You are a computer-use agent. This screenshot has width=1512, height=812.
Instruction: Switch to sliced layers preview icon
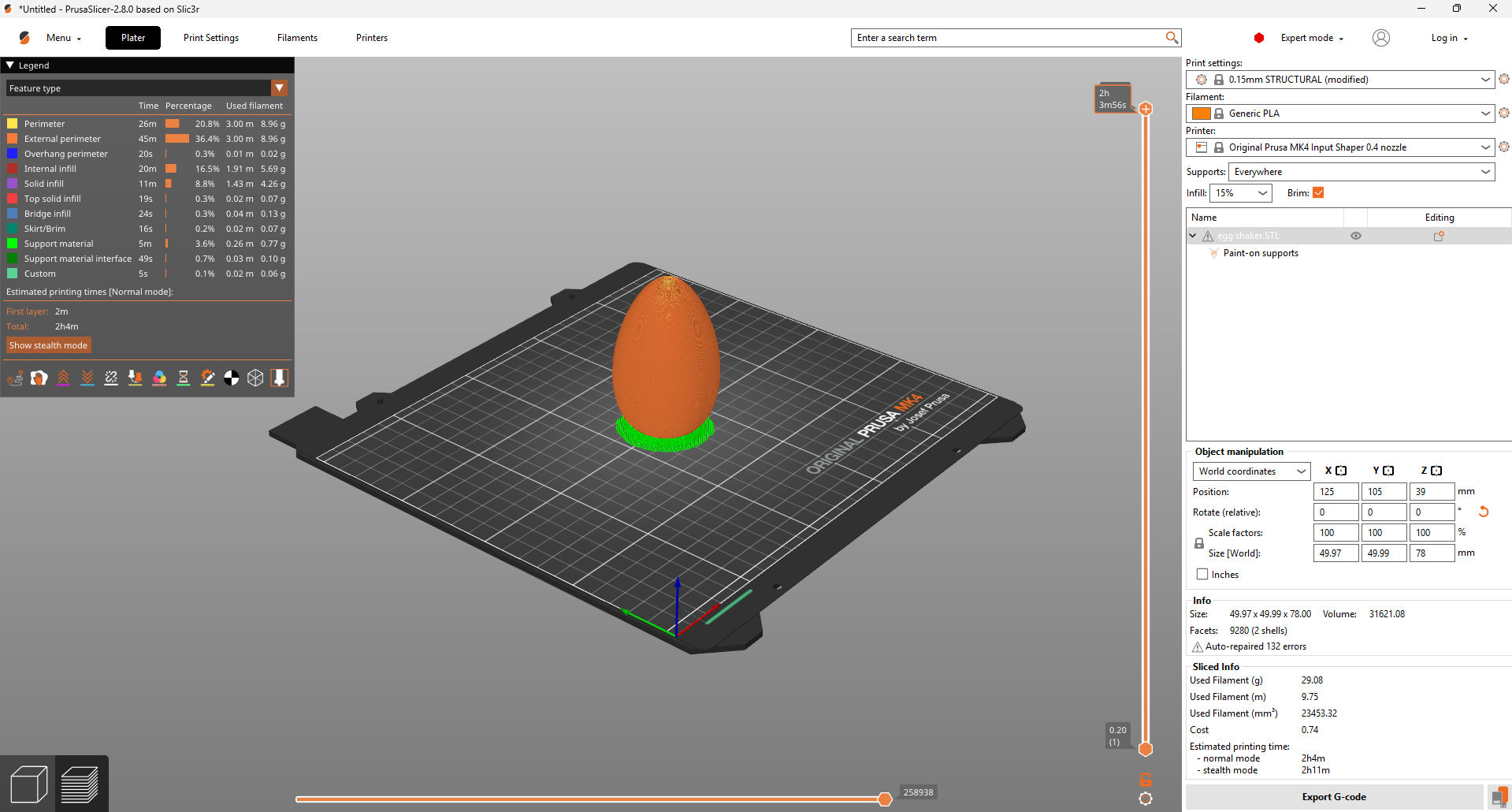click(80, 784)
